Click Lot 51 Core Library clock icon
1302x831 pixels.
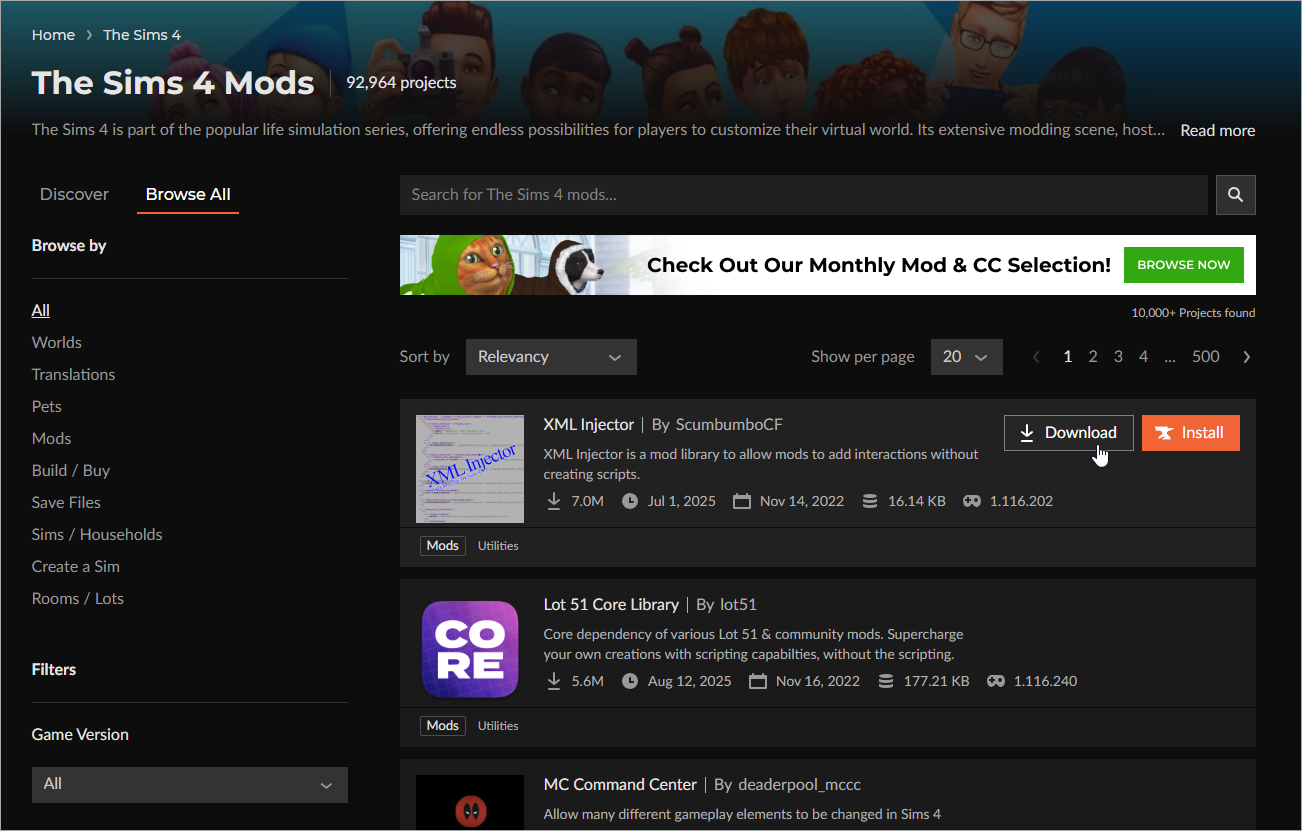(630, 681)
